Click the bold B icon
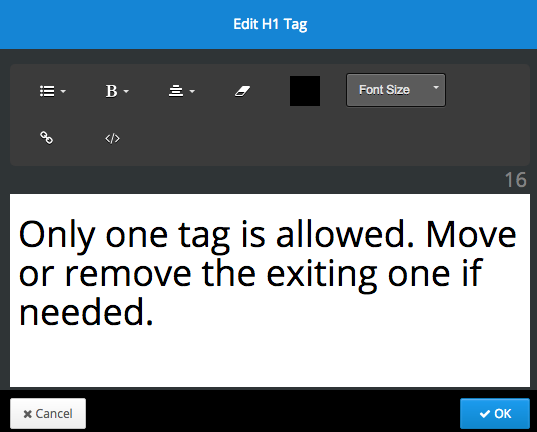This screenshot has width=537, height=432. (x=111, y=91)
